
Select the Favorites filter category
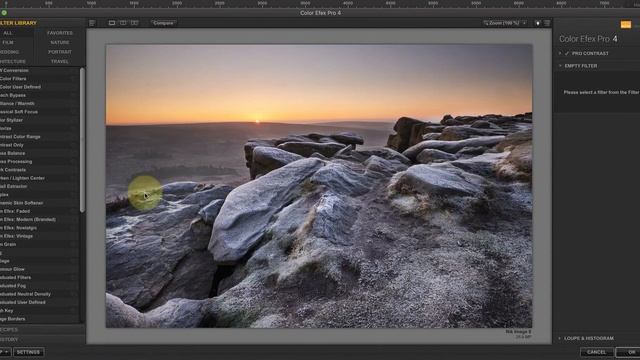pos(60,33)
